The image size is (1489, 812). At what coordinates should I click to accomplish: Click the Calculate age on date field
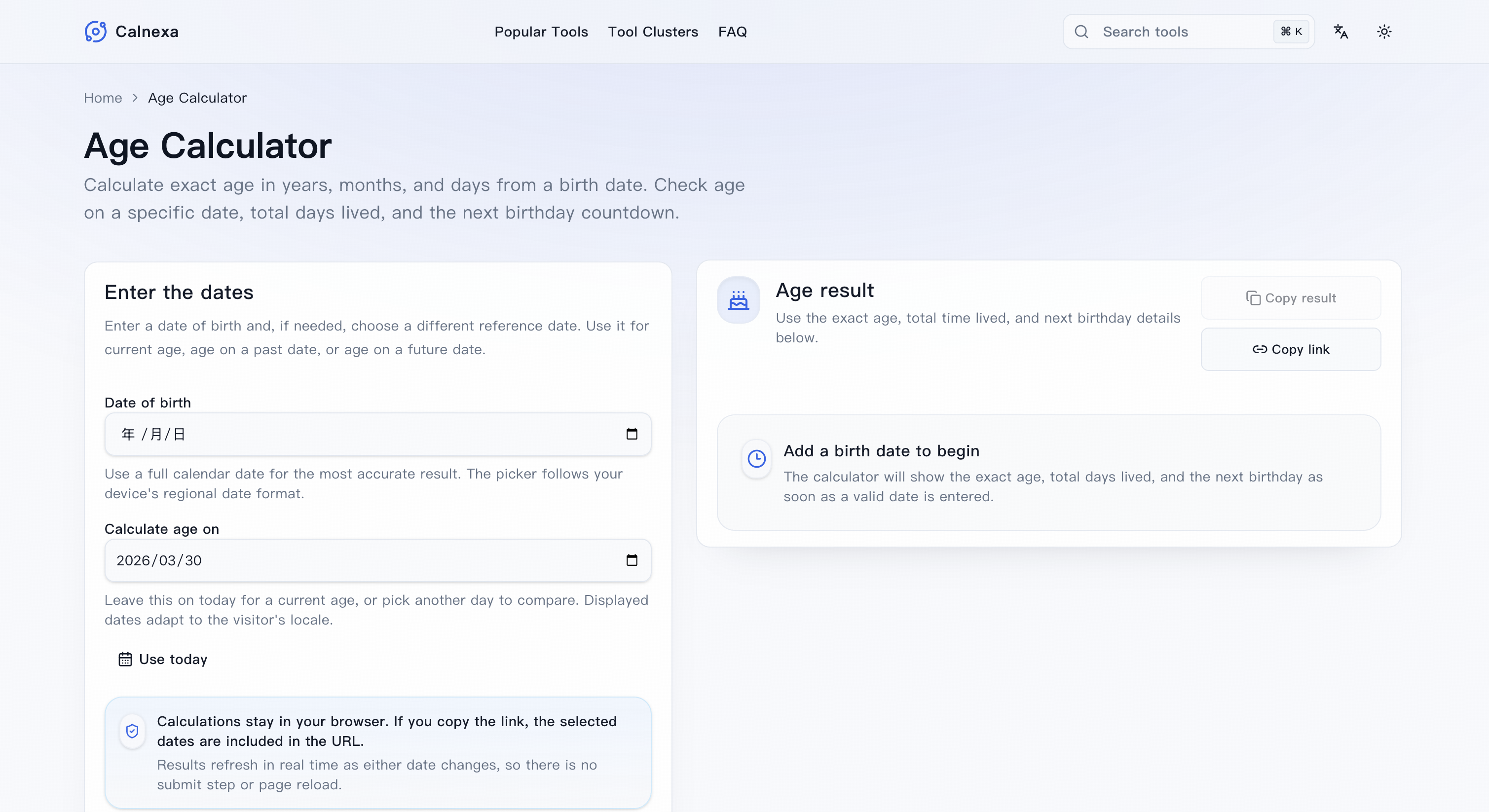coord(377,560)
